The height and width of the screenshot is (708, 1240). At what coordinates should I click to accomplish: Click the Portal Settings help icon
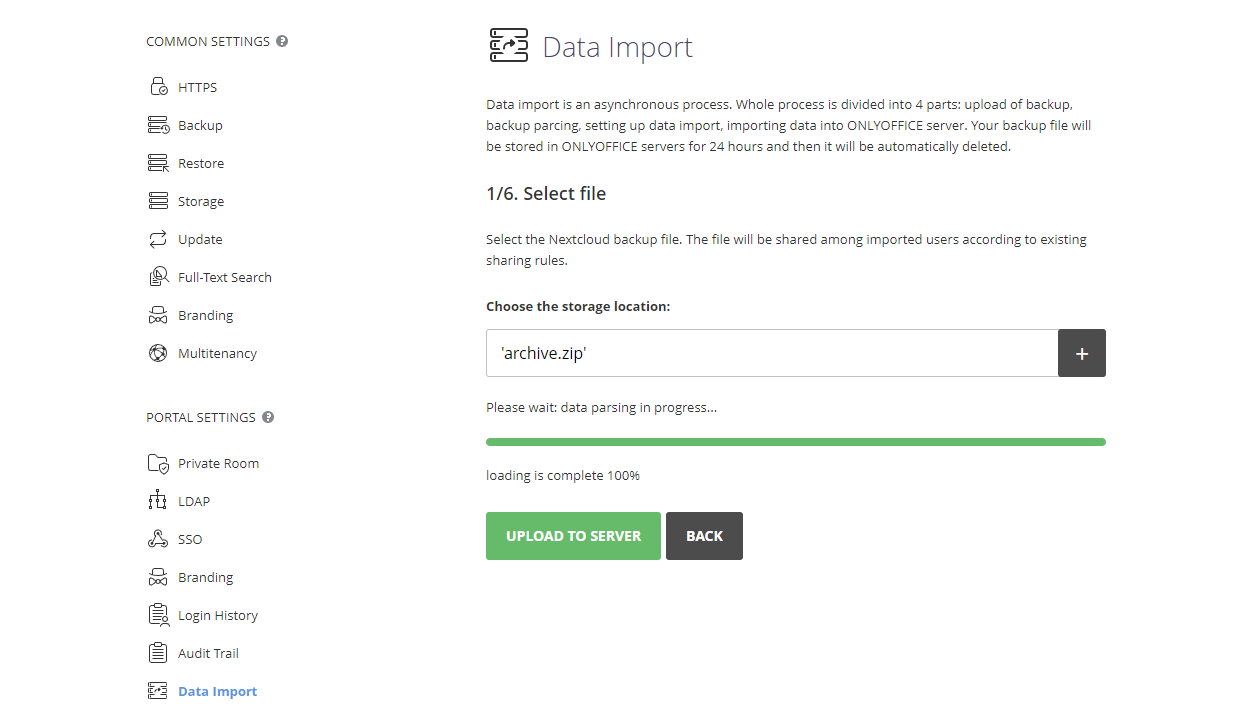coord(266,416)
